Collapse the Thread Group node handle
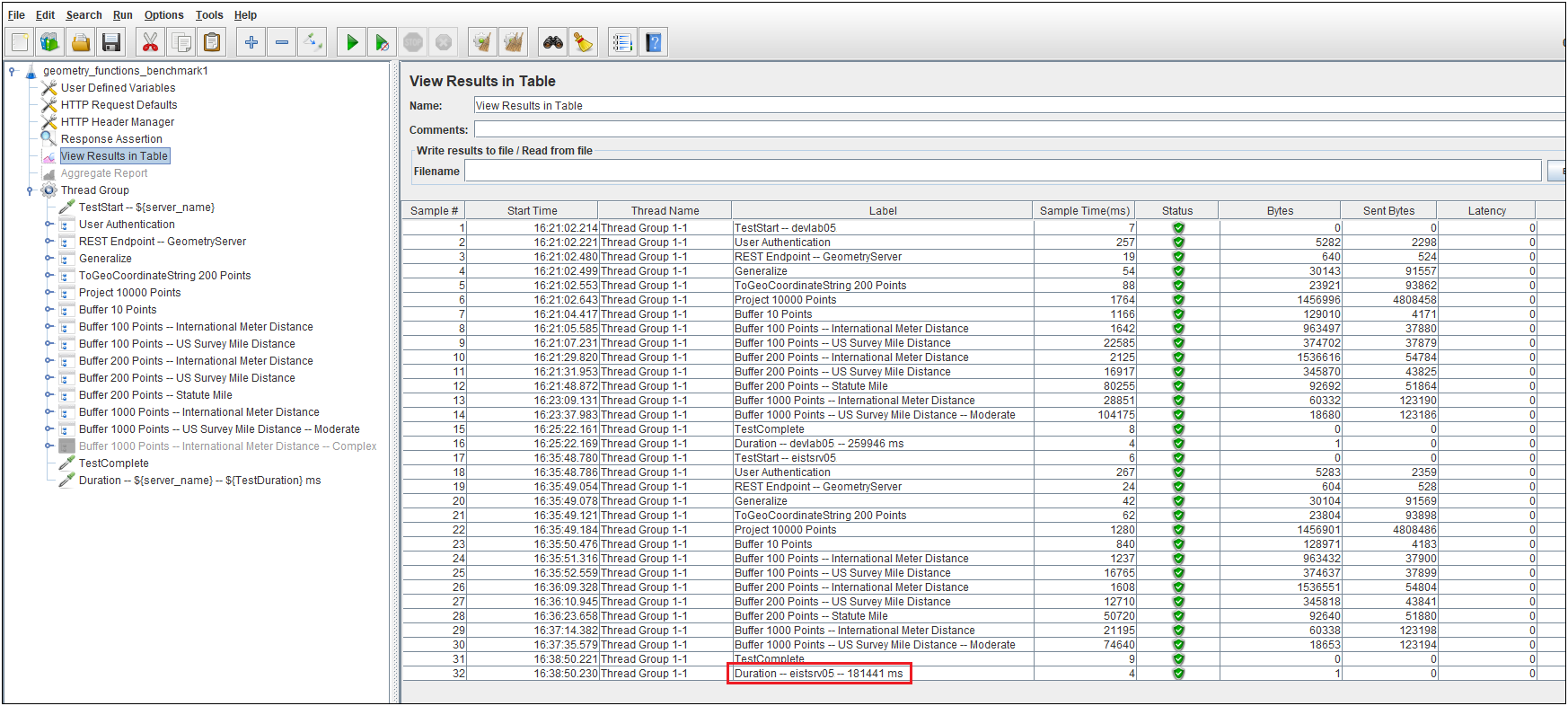 coord(30,190)
